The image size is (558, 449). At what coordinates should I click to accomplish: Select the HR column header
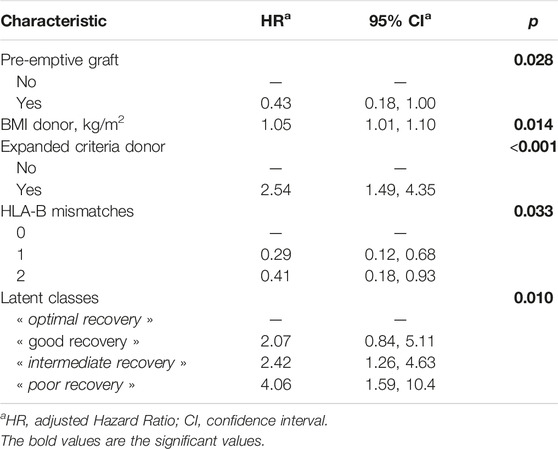coord(276,21)
